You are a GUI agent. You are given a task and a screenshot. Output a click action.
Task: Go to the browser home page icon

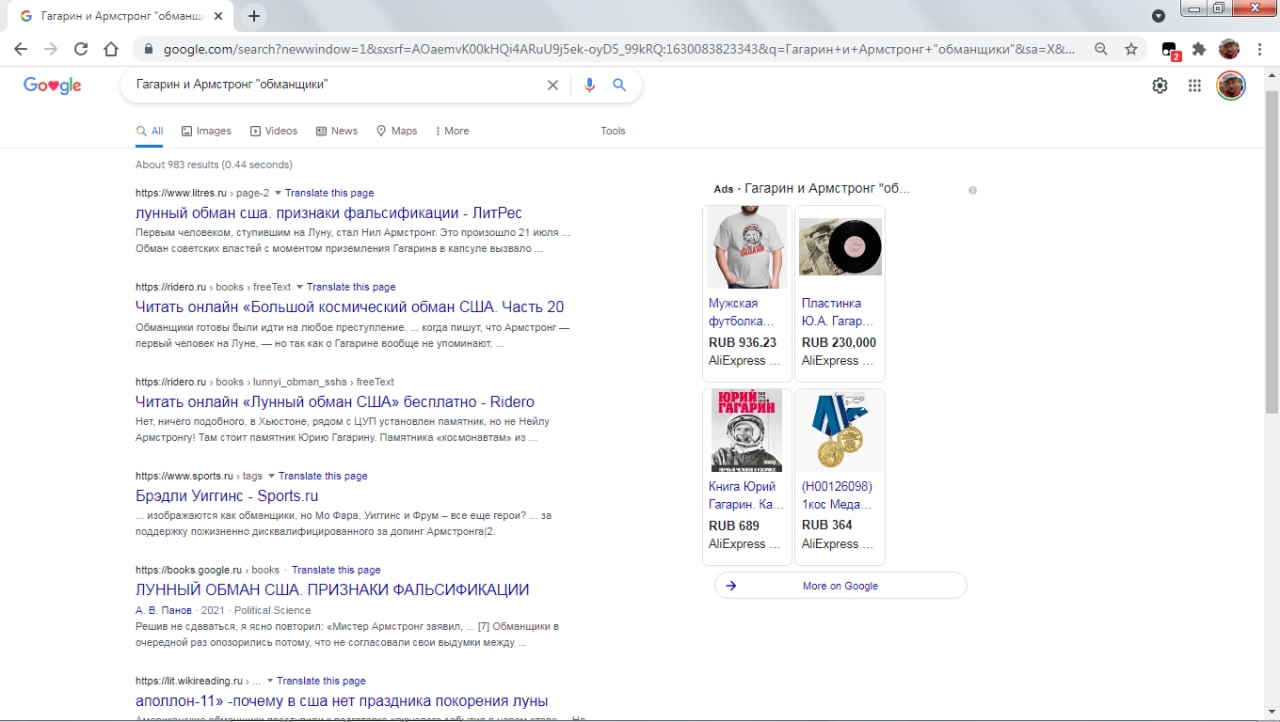[111, 49]
